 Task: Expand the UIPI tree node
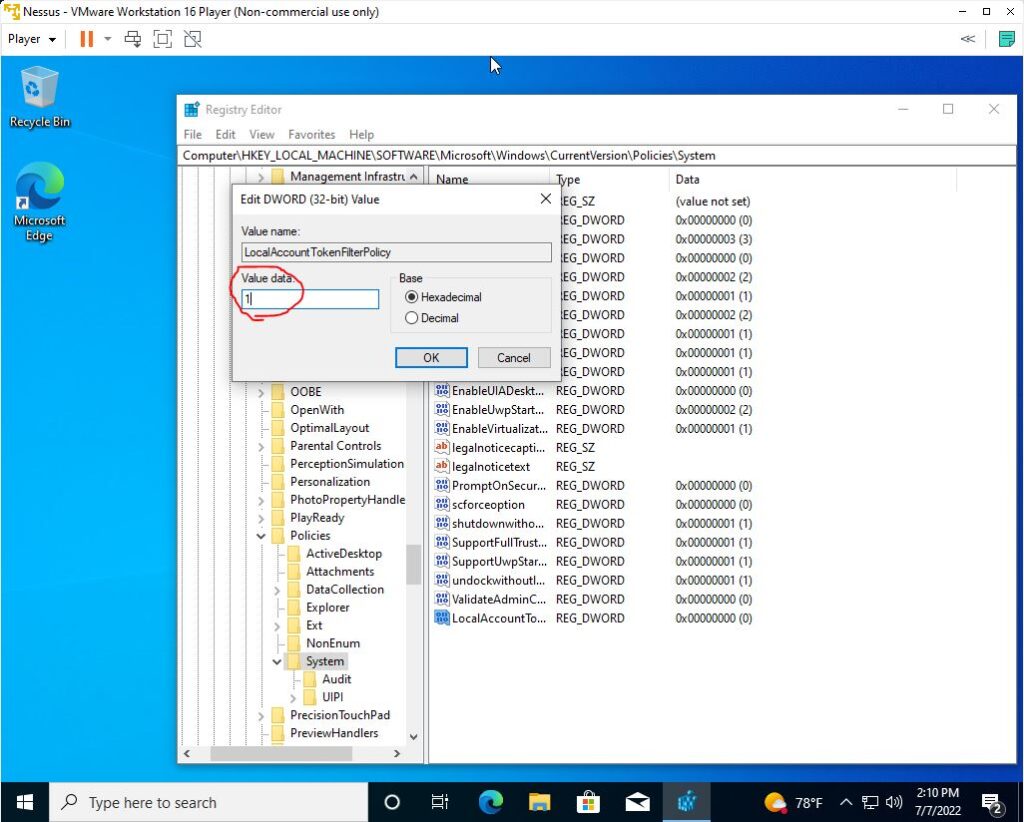point(293,698)
